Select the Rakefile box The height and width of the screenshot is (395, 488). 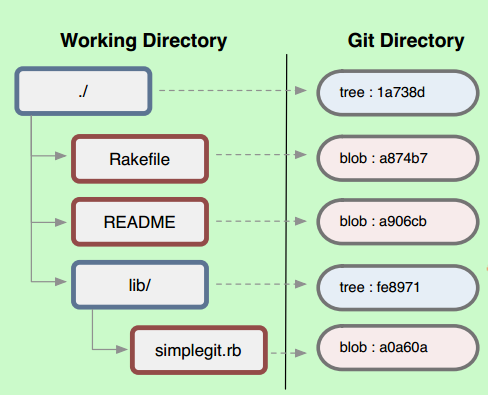[x=140, y=159]
